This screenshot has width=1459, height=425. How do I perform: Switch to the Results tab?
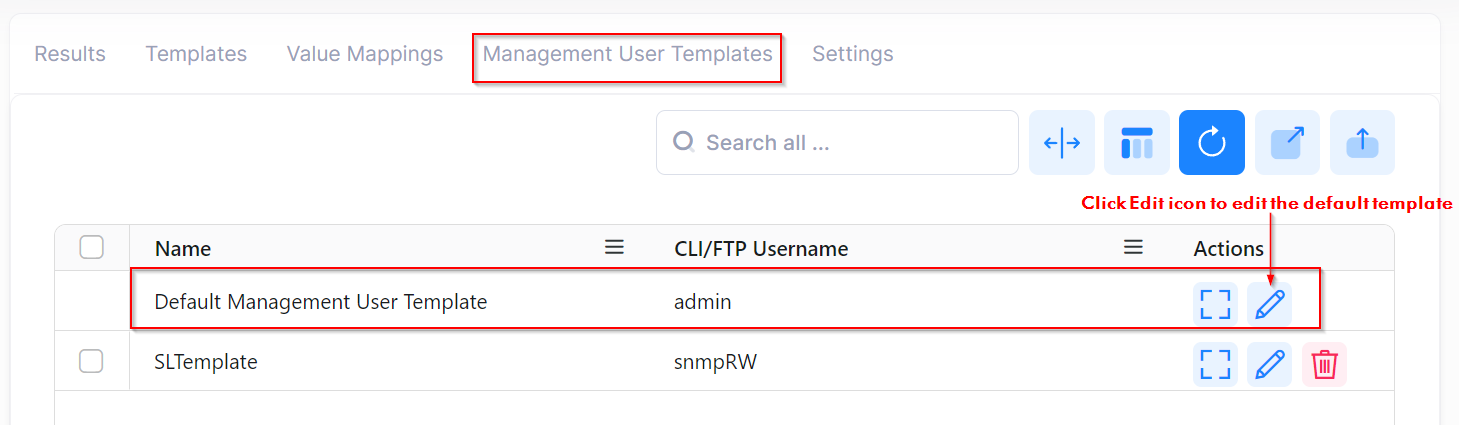[70, 54]
